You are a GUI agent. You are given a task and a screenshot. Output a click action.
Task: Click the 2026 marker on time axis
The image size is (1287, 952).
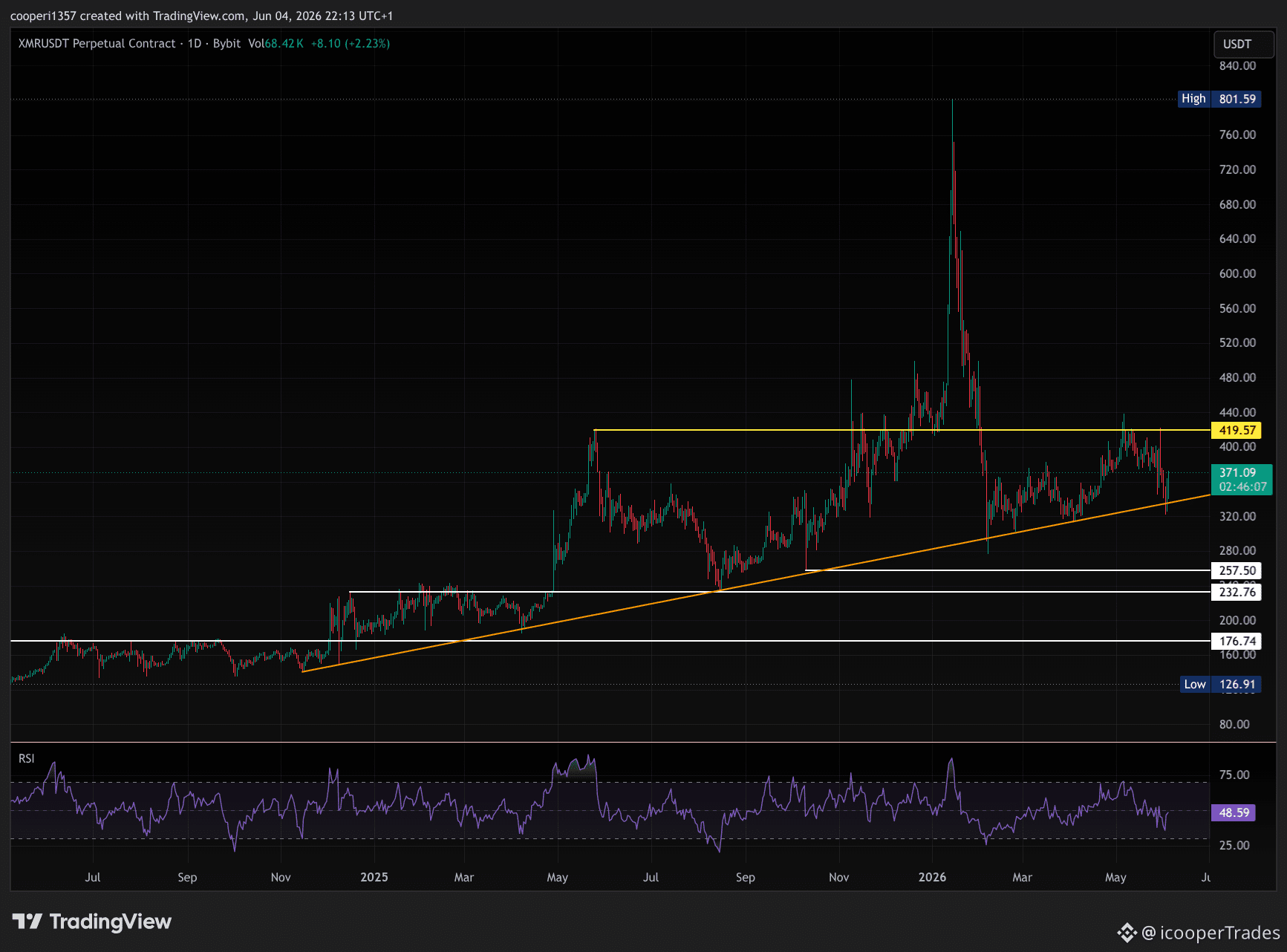coord(932,877)
